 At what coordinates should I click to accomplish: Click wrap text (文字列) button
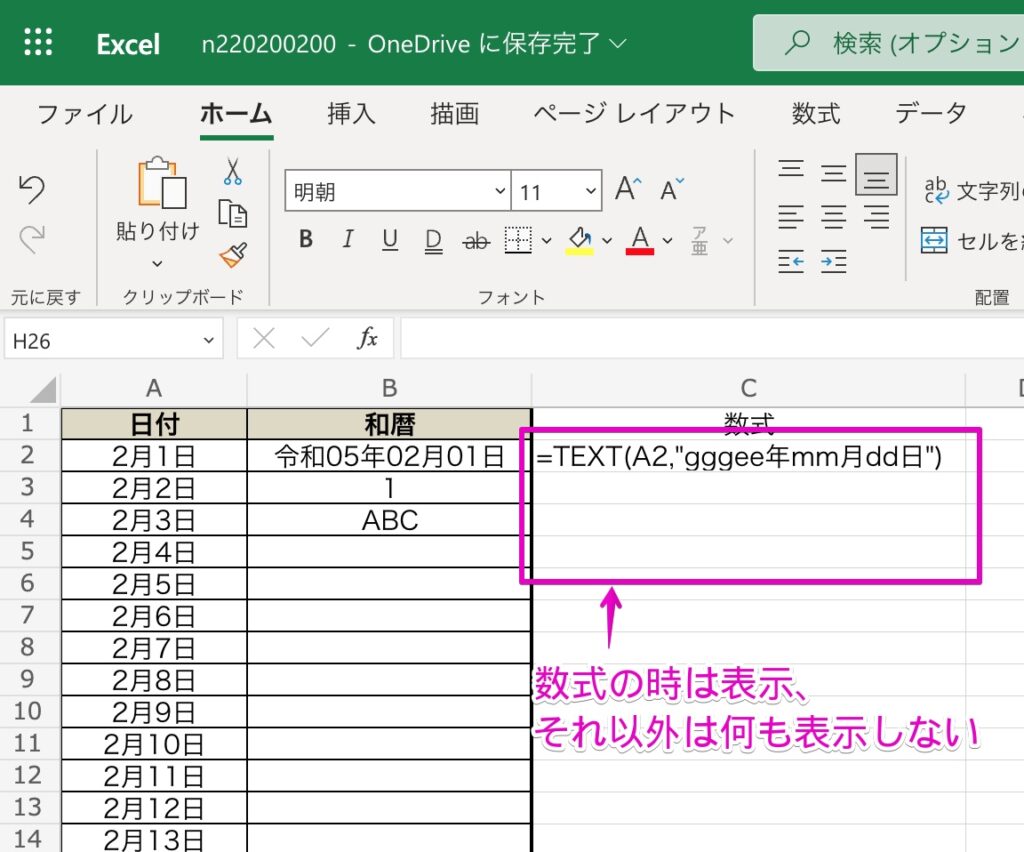pyautogui.click(x=972, y=191)
